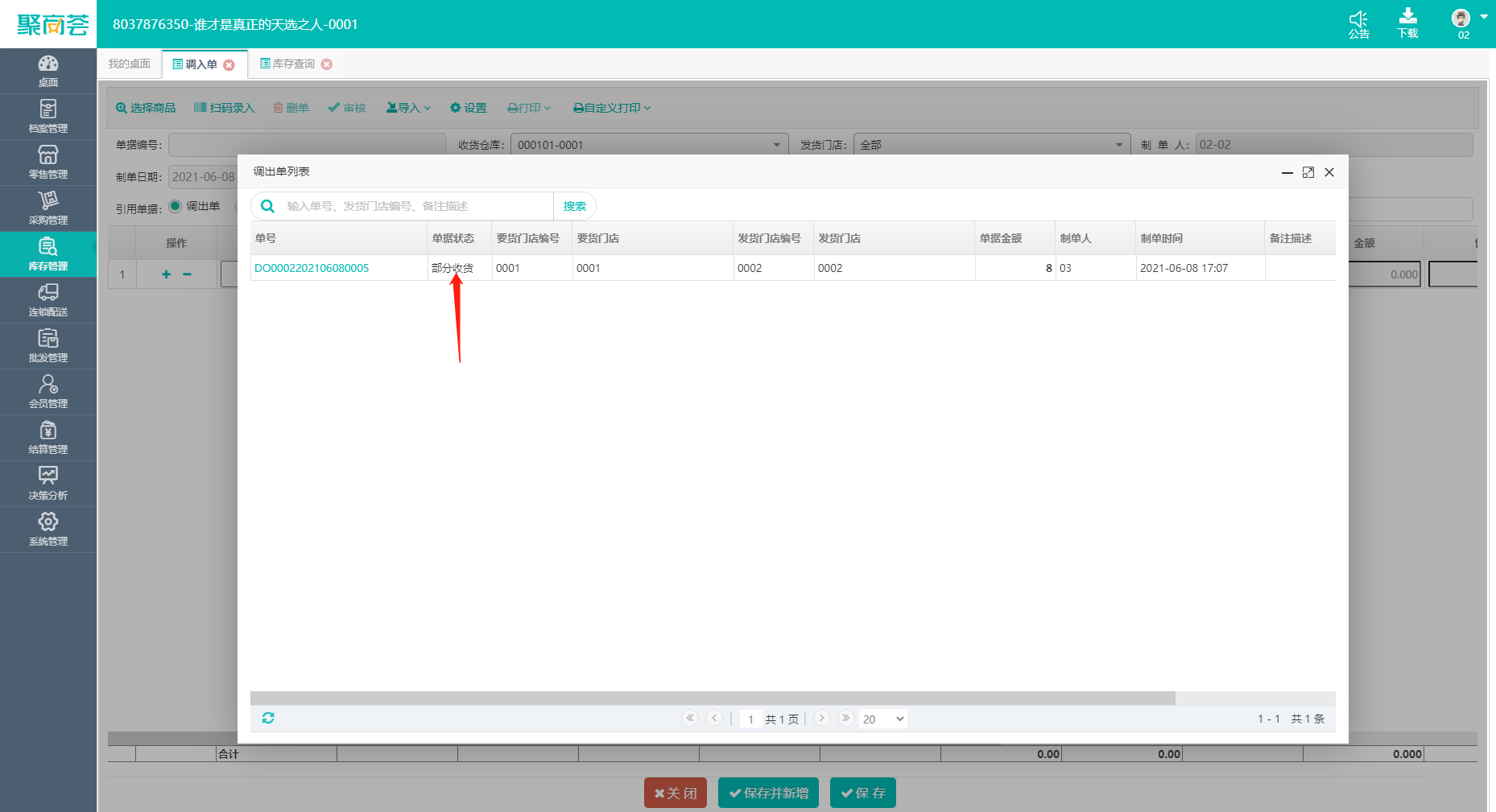Click the magnifier icon in search box
Screen dimensions: 1496x812
click(x=268, y=206)
